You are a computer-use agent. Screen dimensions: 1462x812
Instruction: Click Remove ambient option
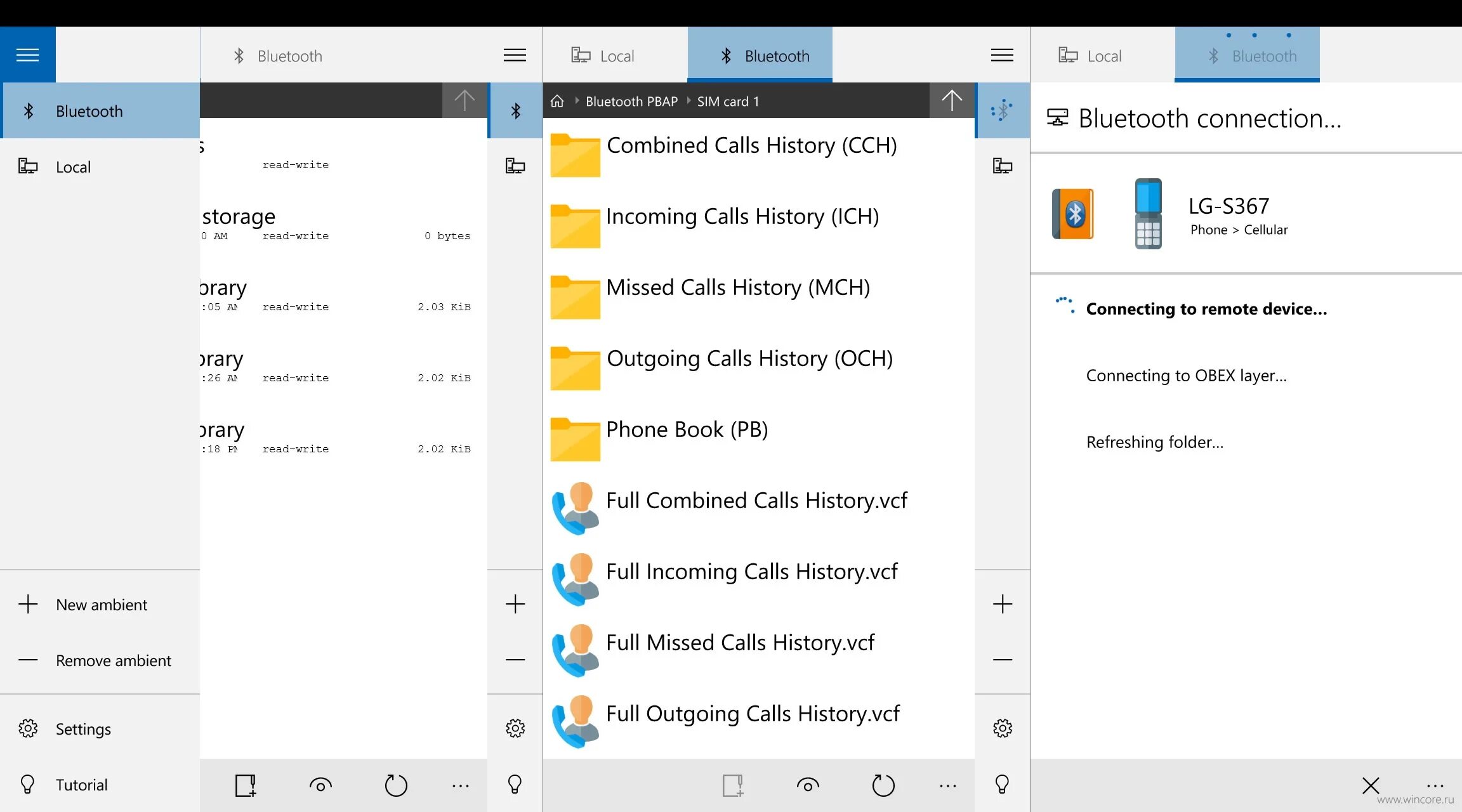pos(100,660)
